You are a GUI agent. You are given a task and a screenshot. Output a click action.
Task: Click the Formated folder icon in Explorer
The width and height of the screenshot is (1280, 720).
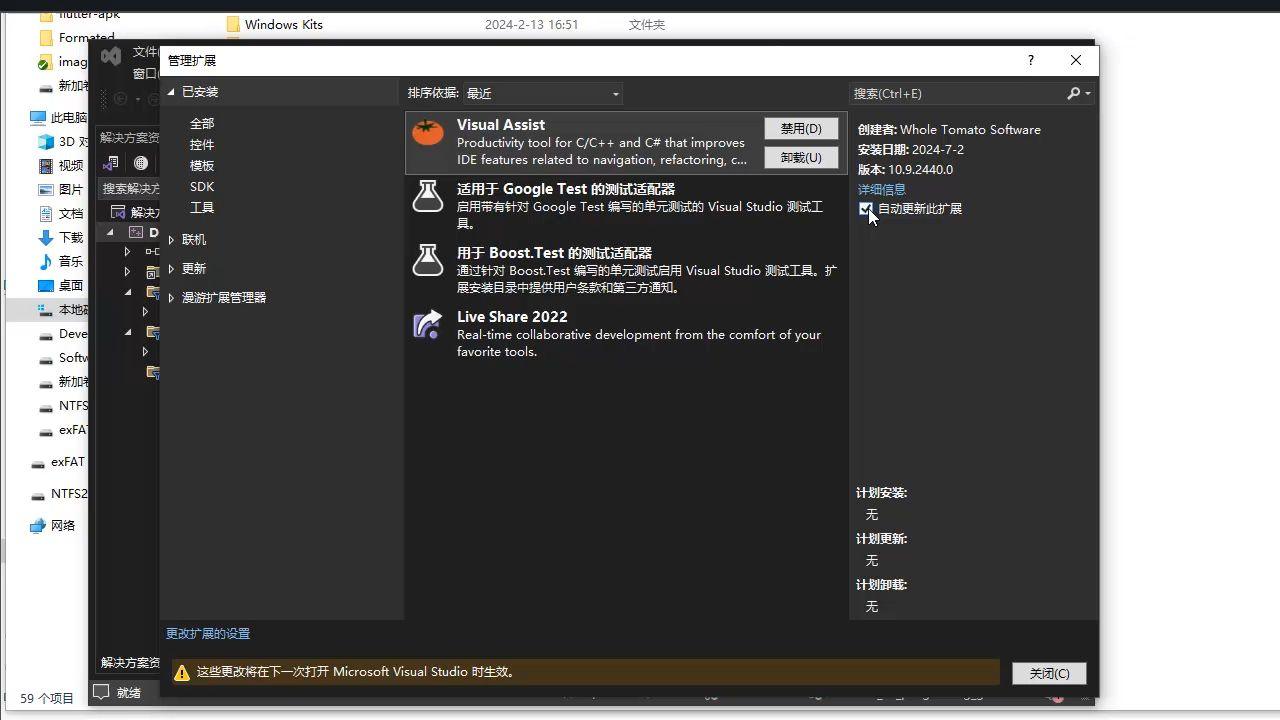coord(45,38)
